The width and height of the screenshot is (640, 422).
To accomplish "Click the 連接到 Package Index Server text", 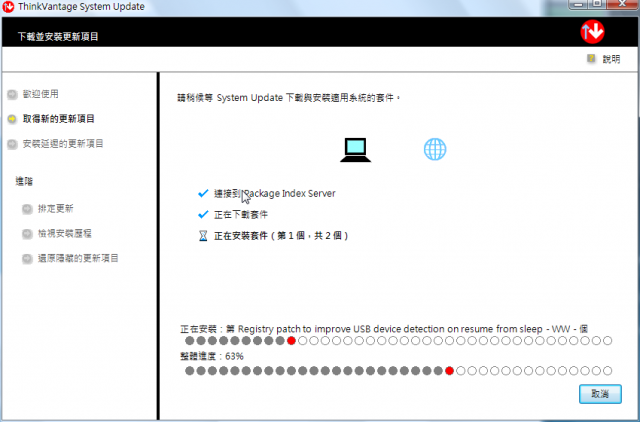I will point(275,193).
